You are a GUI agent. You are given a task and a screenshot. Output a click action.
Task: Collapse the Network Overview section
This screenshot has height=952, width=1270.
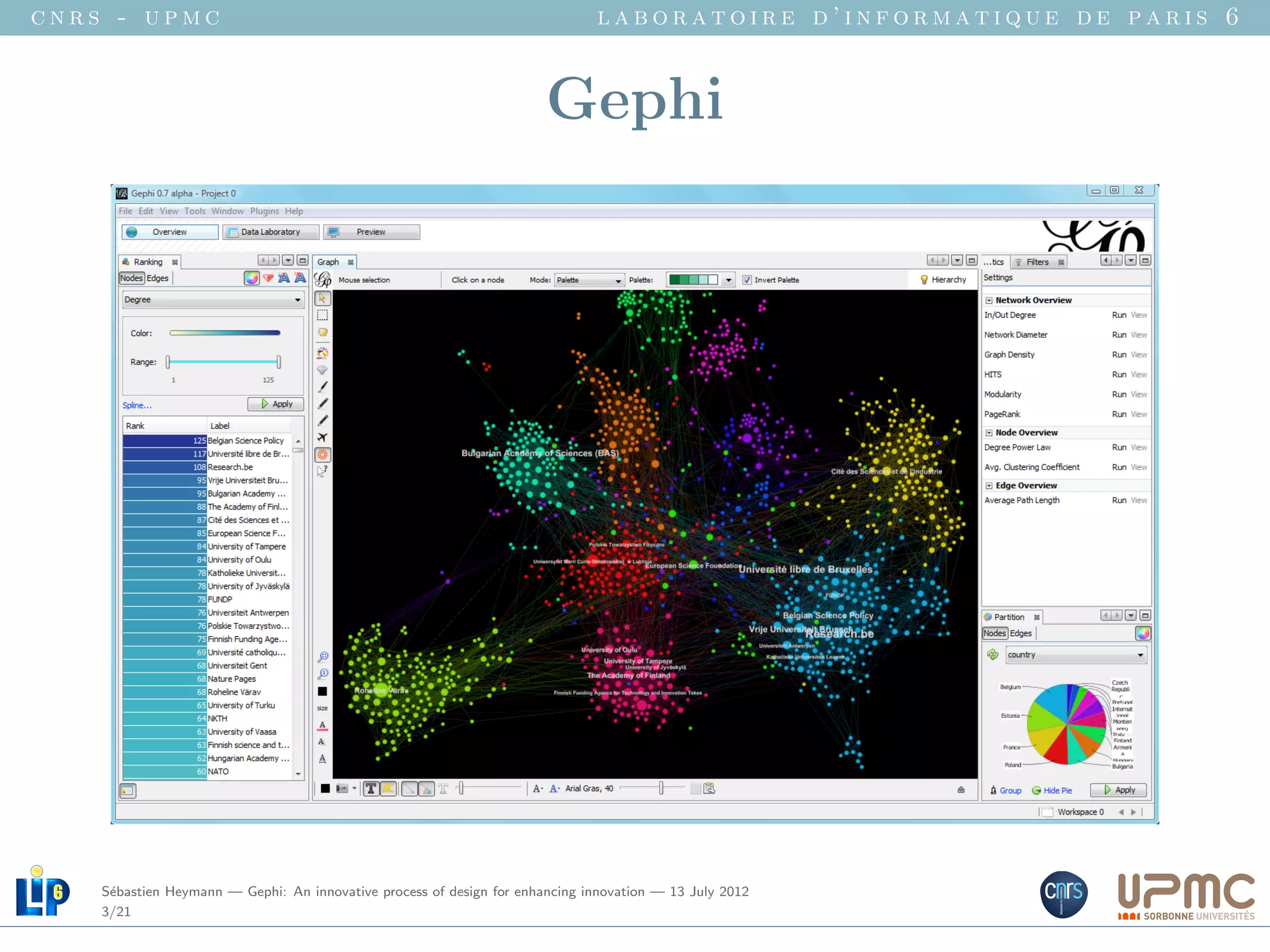[x=989, y=301]
